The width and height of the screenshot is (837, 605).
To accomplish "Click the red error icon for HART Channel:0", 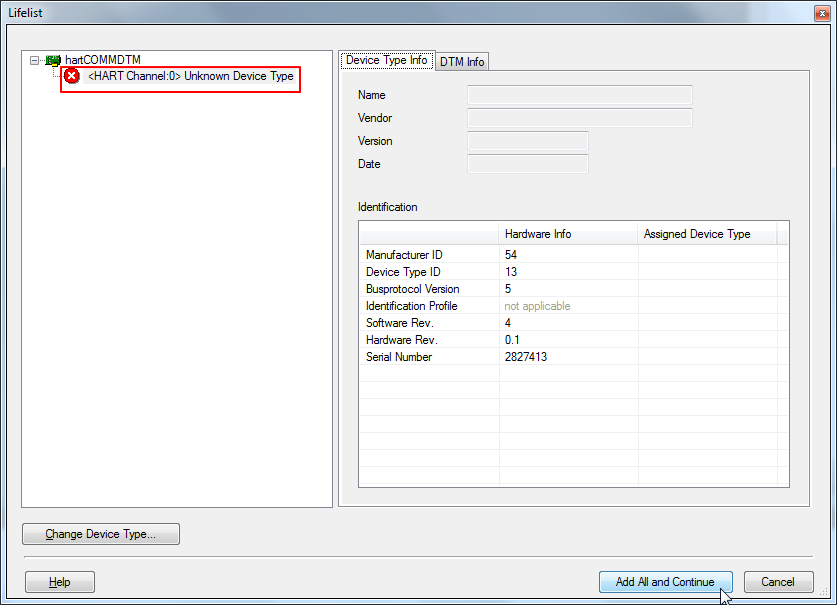I will click(x=72, y=76).
